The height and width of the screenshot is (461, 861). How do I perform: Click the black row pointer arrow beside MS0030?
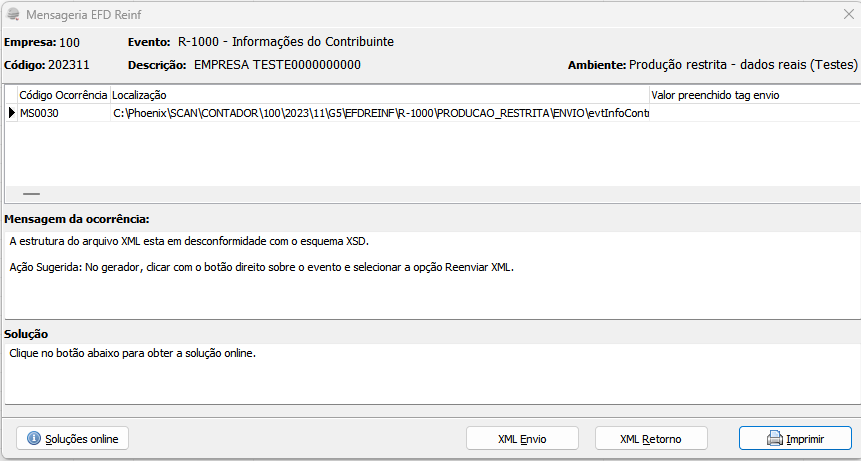click(x=12, y=114)
